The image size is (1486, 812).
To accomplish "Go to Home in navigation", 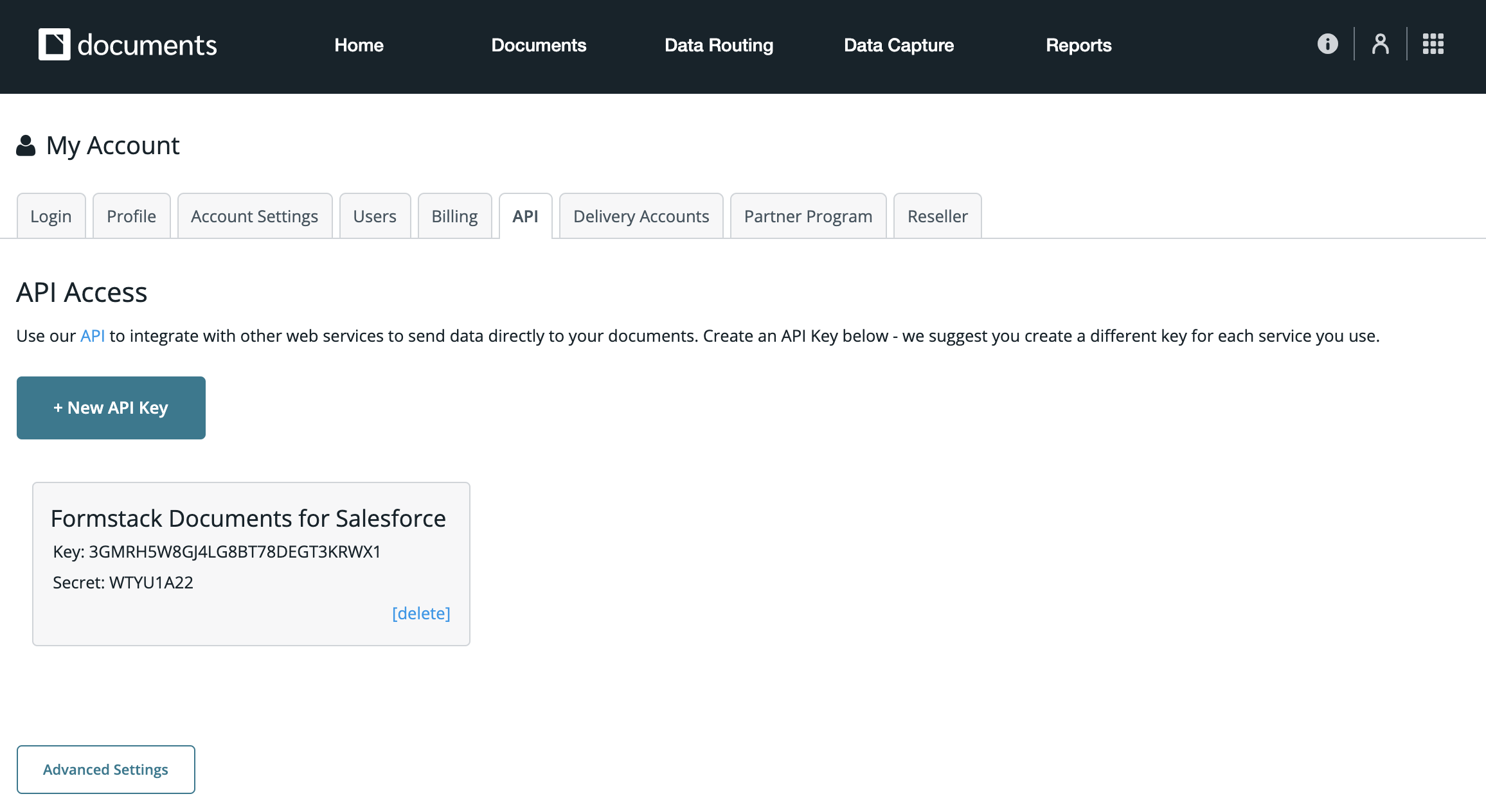I will (359, 45).
